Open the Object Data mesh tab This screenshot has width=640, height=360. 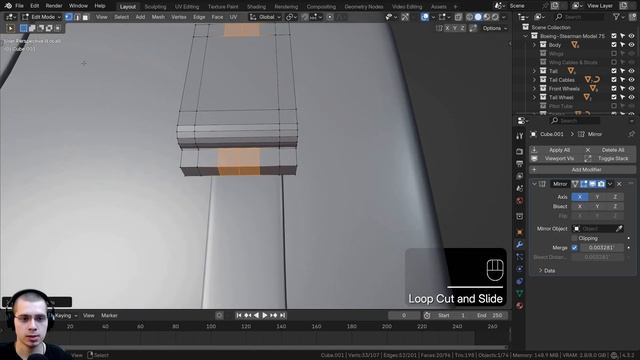click(520, 293)
